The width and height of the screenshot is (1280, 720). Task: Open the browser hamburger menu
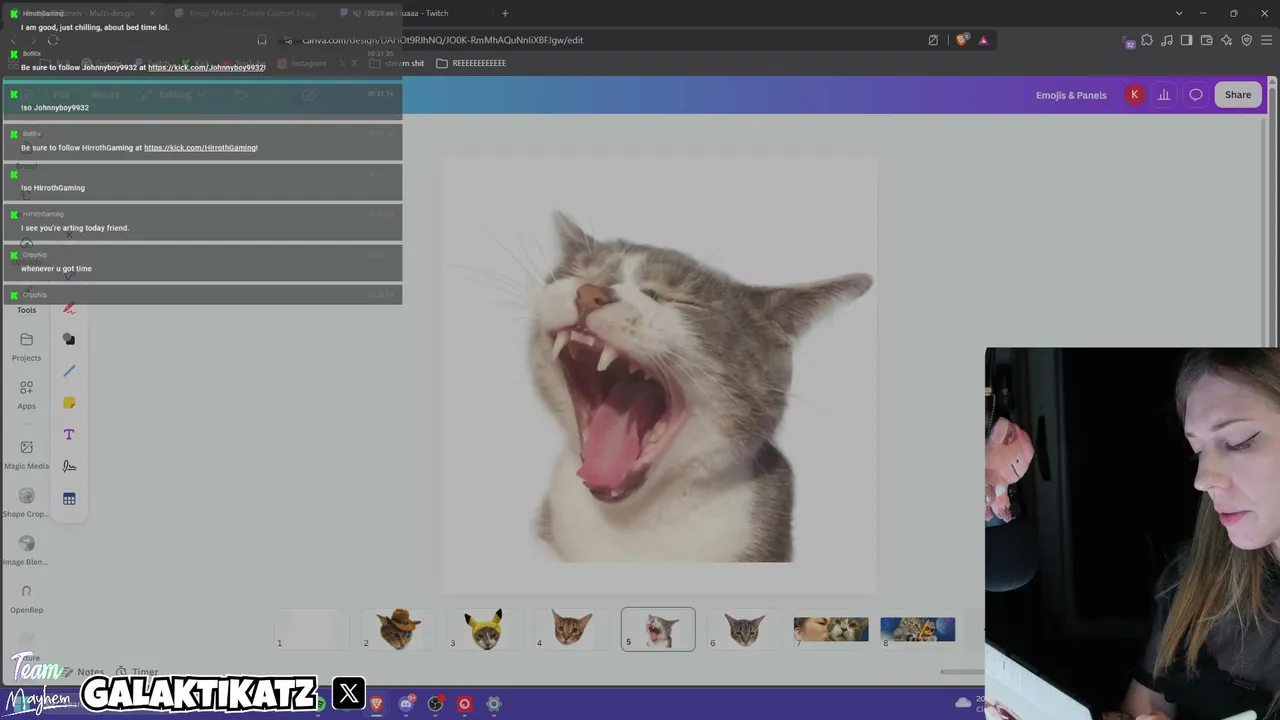(1267, 40)
